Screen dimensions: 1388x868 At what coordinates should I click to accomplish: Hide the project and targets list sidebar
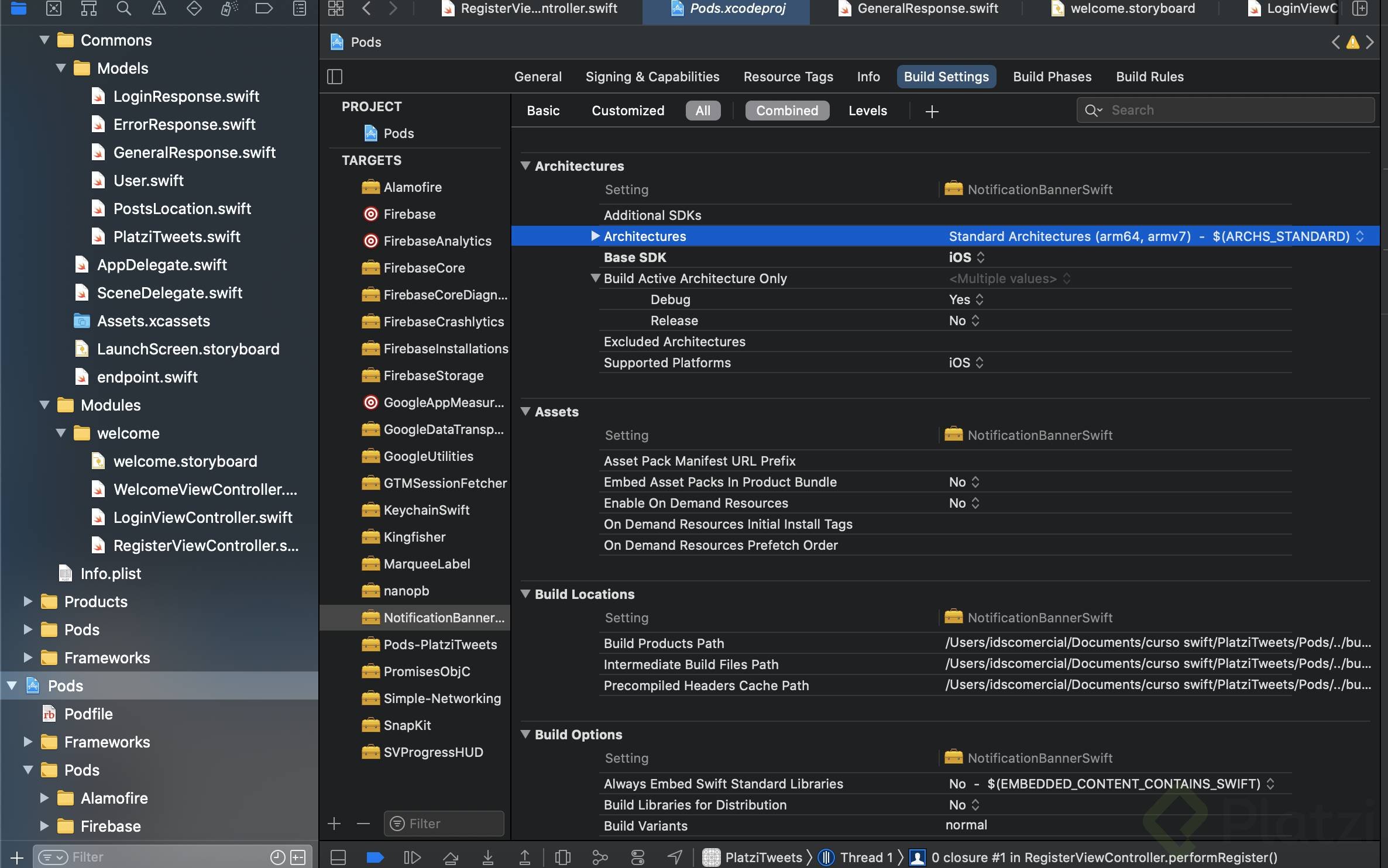pos(335,77)
